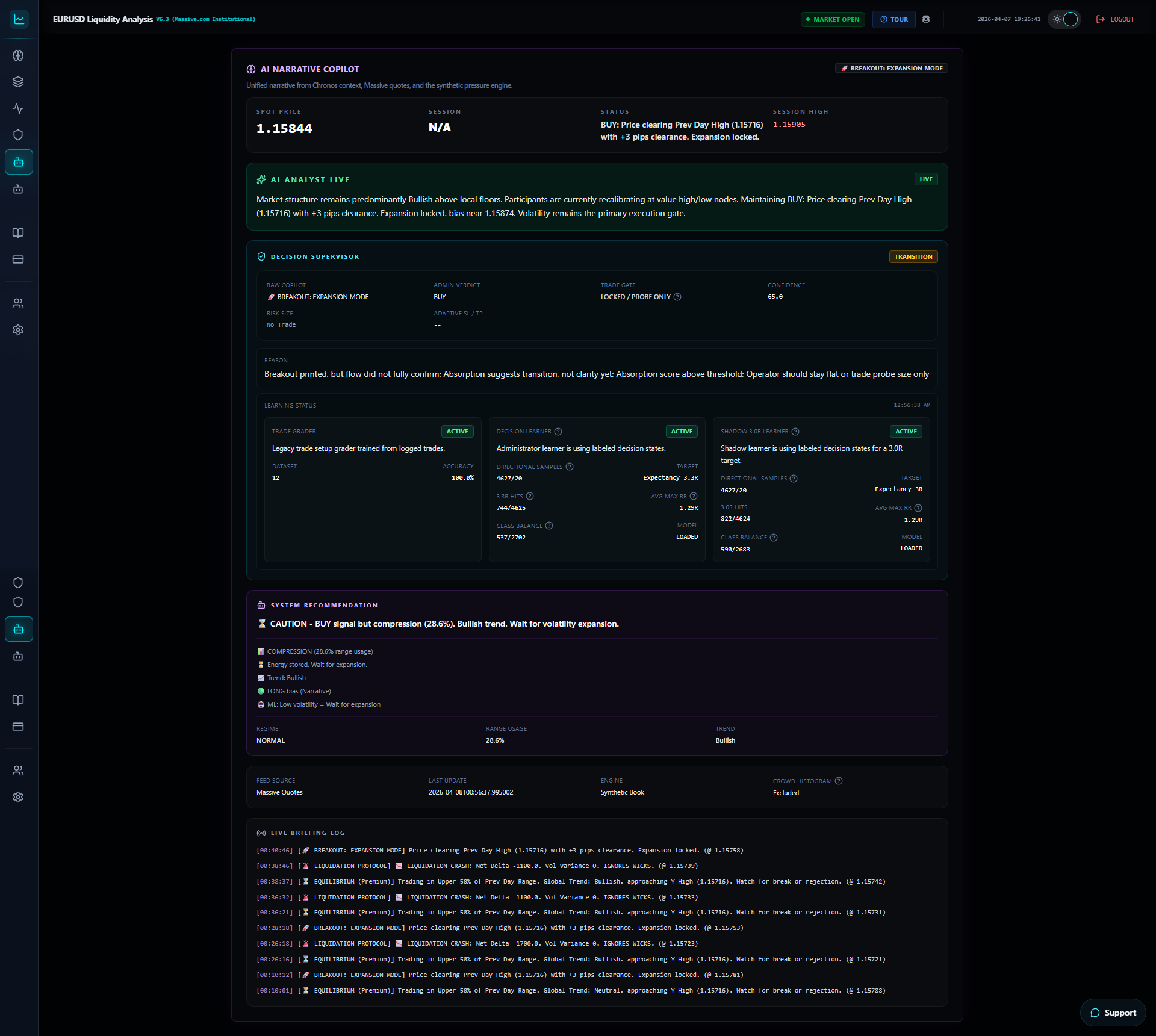This screenshot has height=1036, width=1156.
Task: Click the session high value 1.15905
Action: (x=789, y=125)
